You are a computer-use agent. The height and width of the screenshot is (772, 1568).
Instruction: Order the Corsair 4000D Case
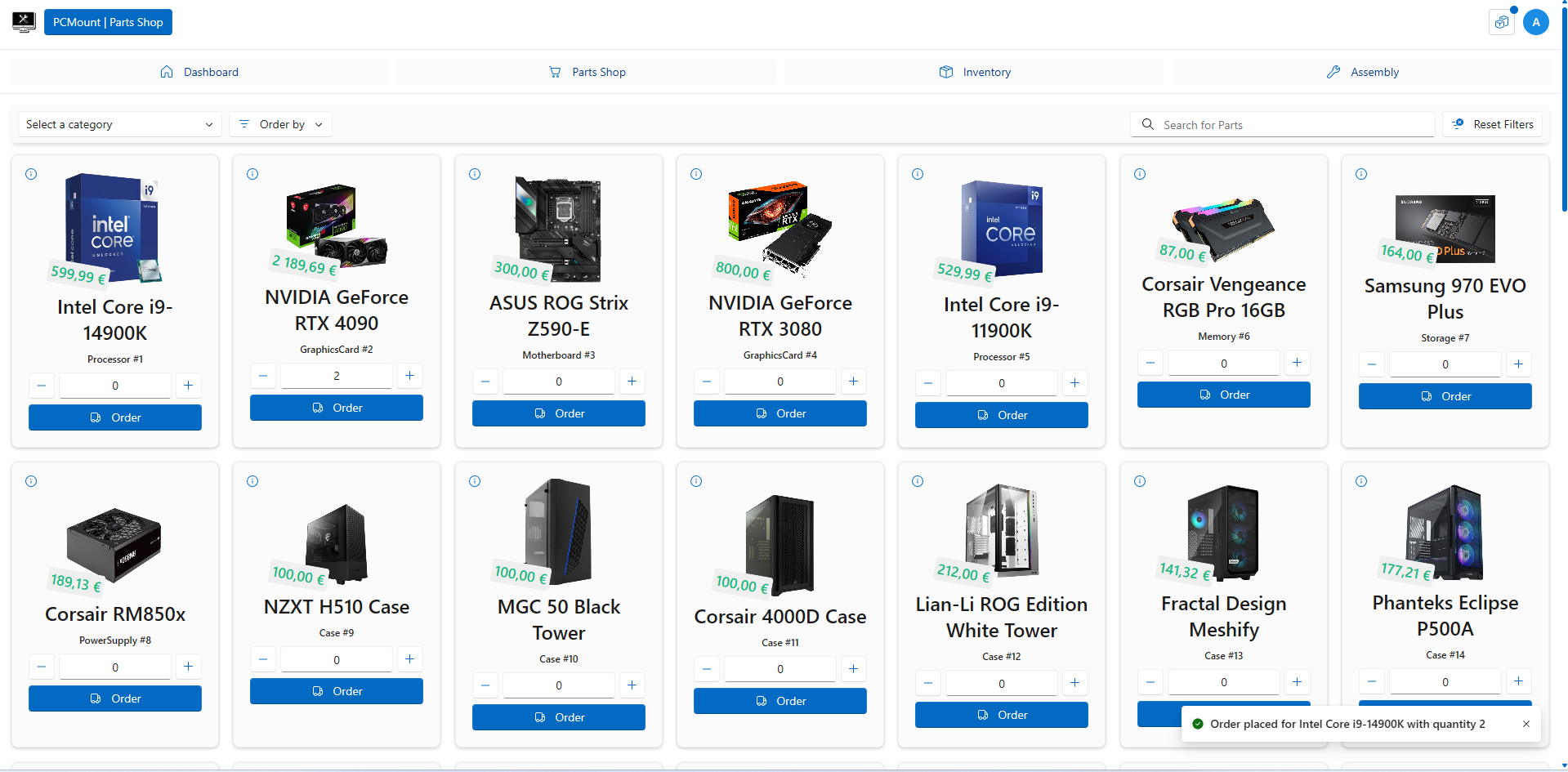[x=780, y=701]
